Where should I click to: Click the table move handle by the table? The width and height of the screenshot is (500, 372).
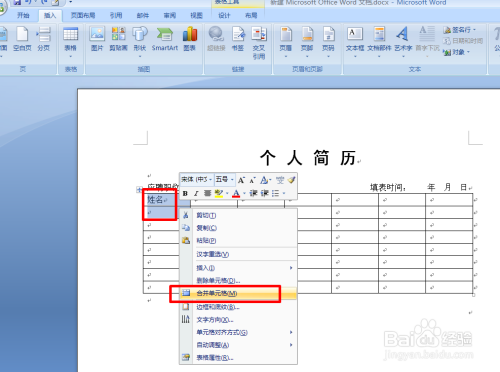pyautogui.click(x=139, y=190)
